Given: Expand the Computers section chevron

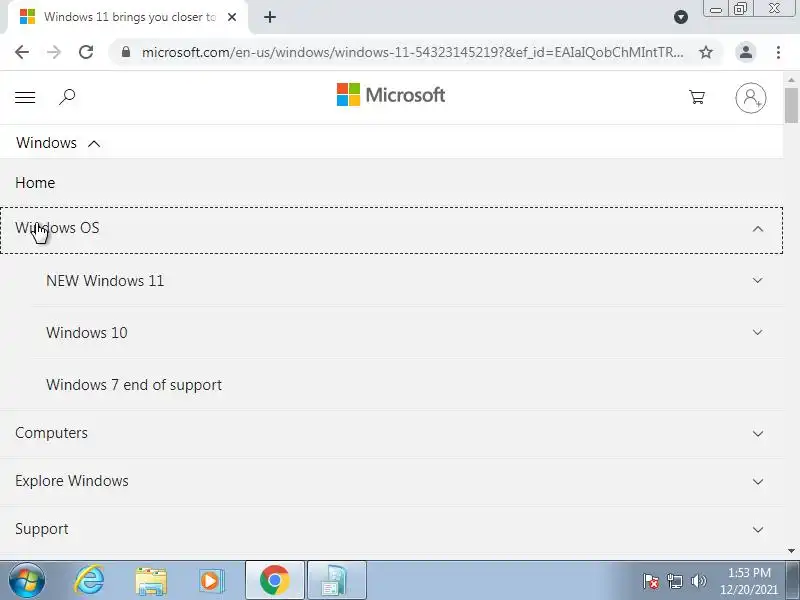Looking at the screenshot, I should (758, 434).
